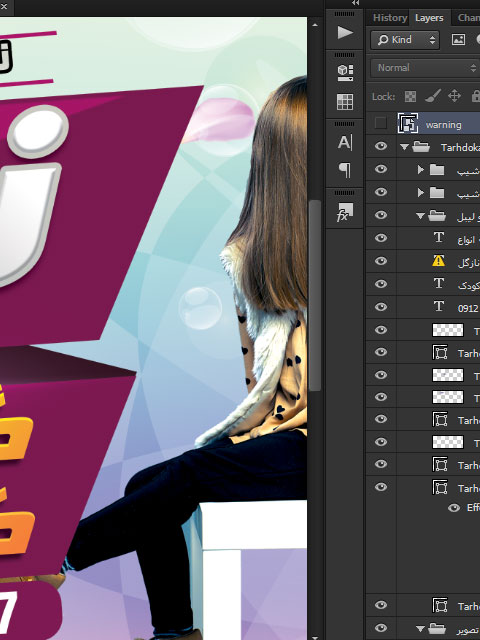
Task: Click the Tarhdoka group open folder icon
Action: click(421, 147)
